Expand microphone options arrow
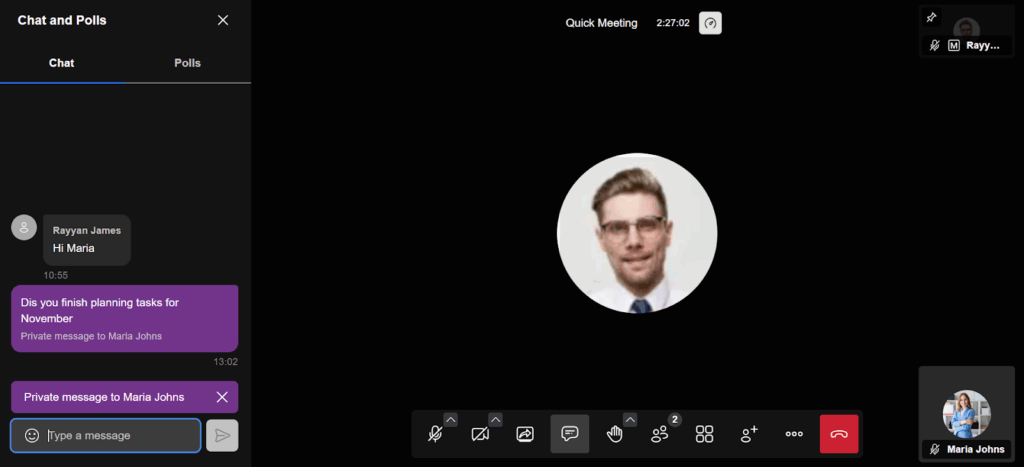The height and width of the screenshot is (467, 1024). coord(450,419)
